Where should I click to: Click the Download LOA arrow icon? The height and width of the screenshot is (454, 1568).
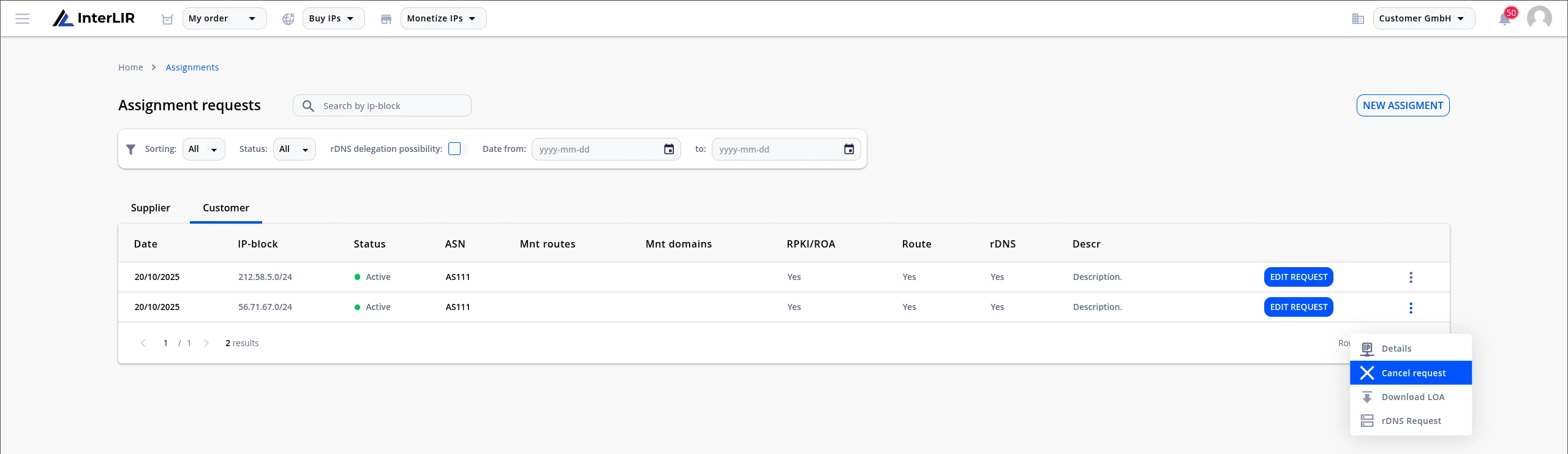(1367, 397)
